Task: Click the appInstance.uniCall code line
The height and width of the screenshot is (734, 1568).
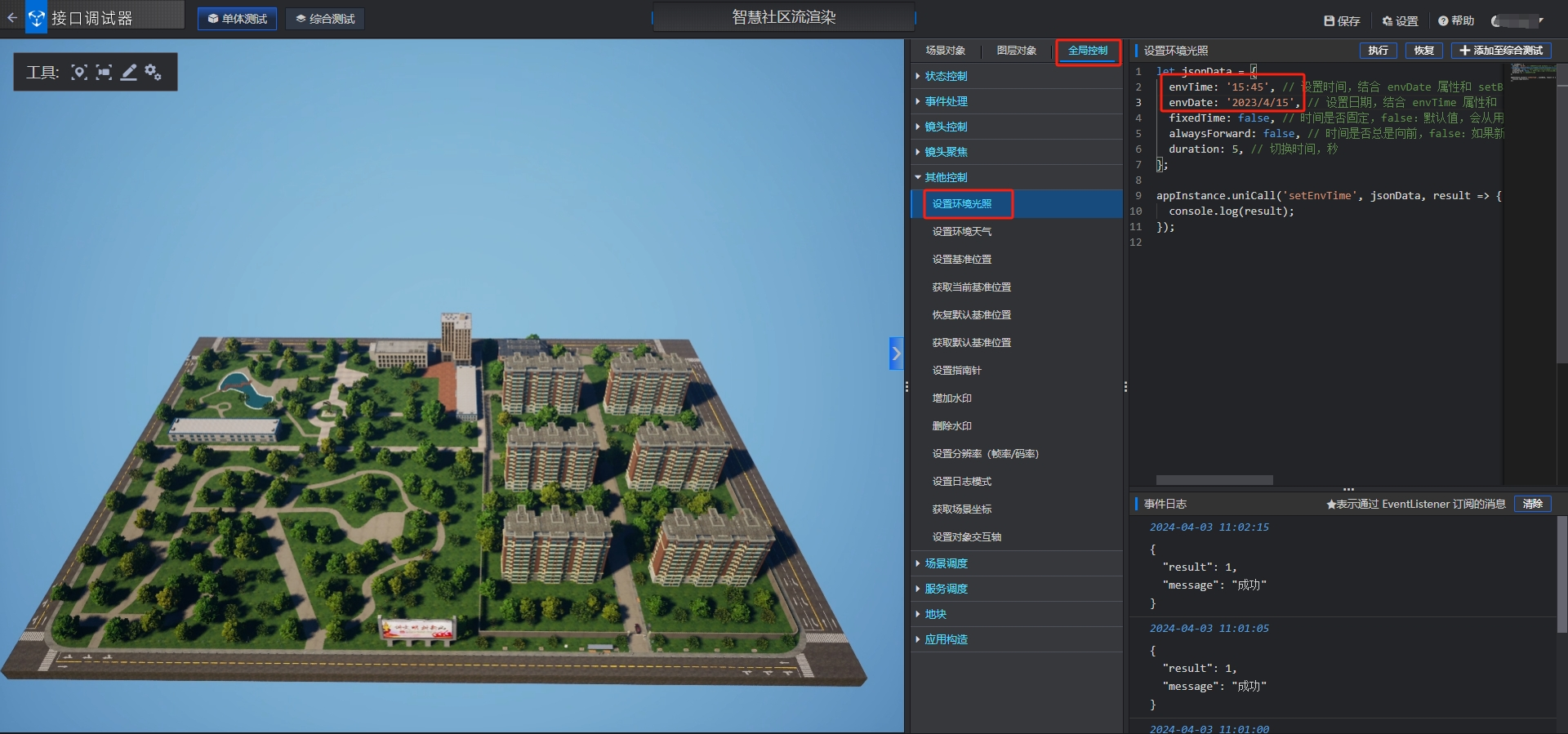Action: pos(1329,196)
